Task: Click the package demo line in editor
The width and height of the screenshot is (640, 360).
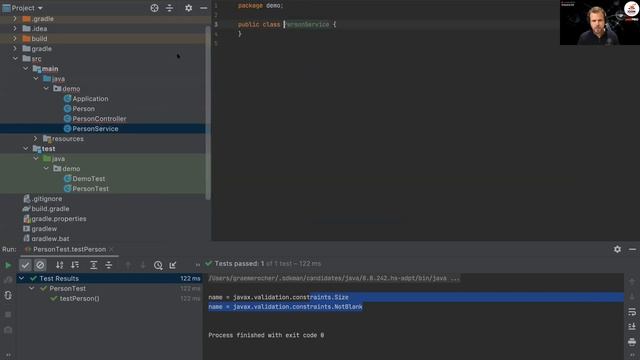Action: click(x=260, y=6)
